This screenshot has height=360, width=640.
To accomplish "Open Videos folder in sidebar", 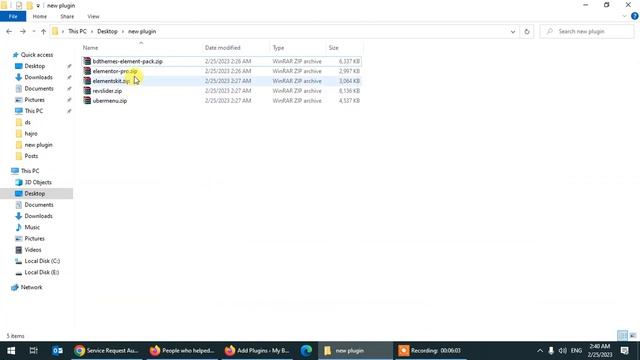I will pyautogui.click(x=33, y=250).
